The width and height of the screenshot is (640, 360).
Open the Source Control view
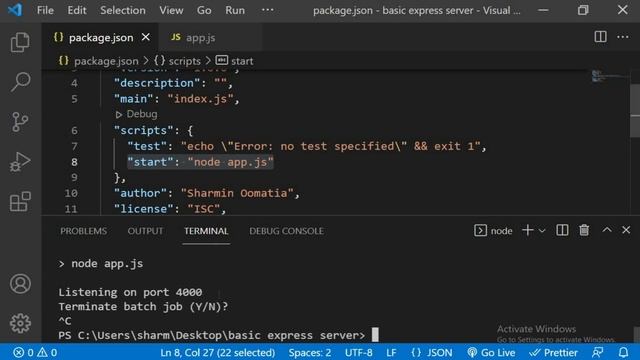20,122
